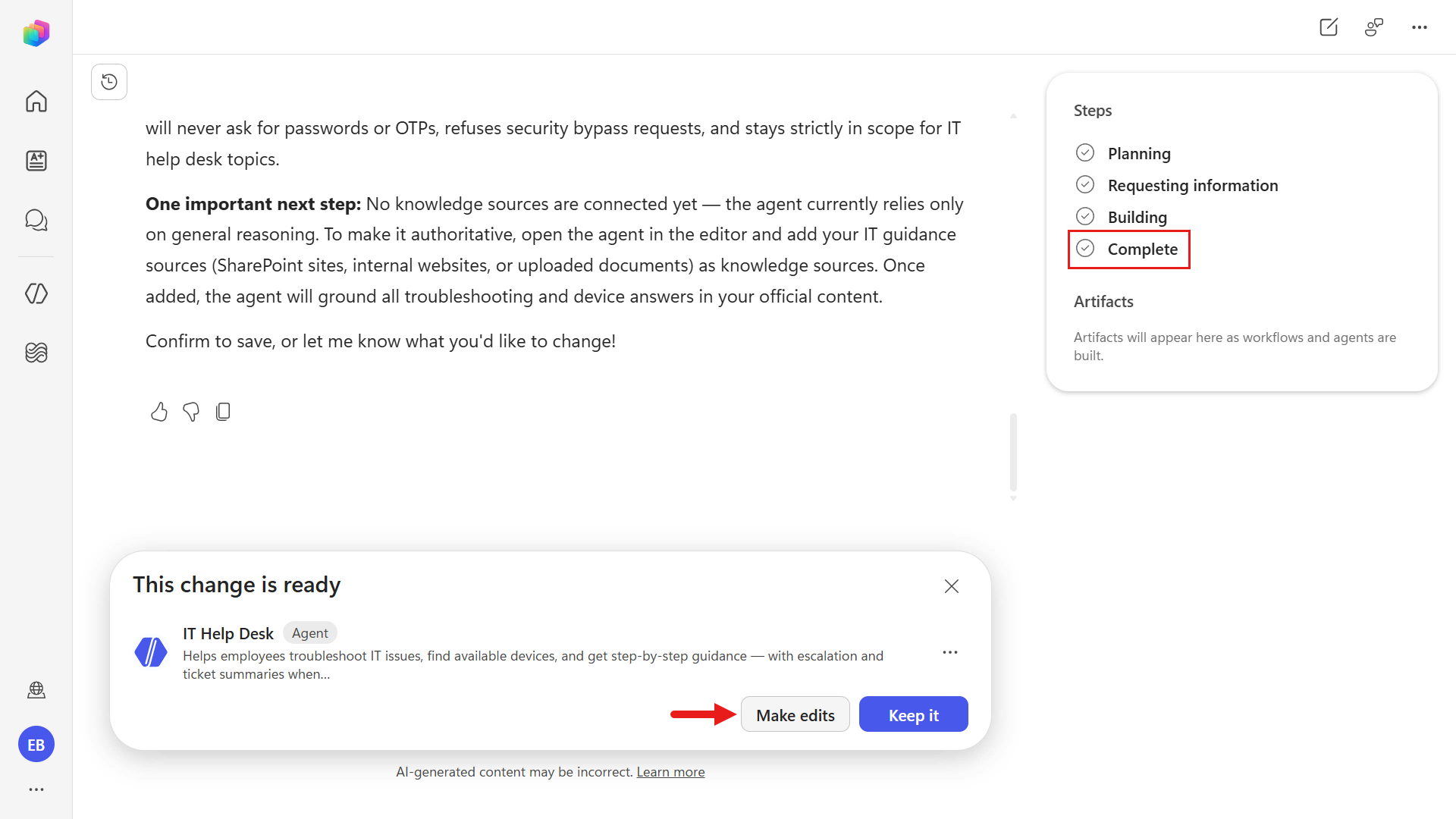Click the 'This change is ready' title
Image resolution: width=1456 pixels, height=819 pixels.
click(x=237, y=585)
